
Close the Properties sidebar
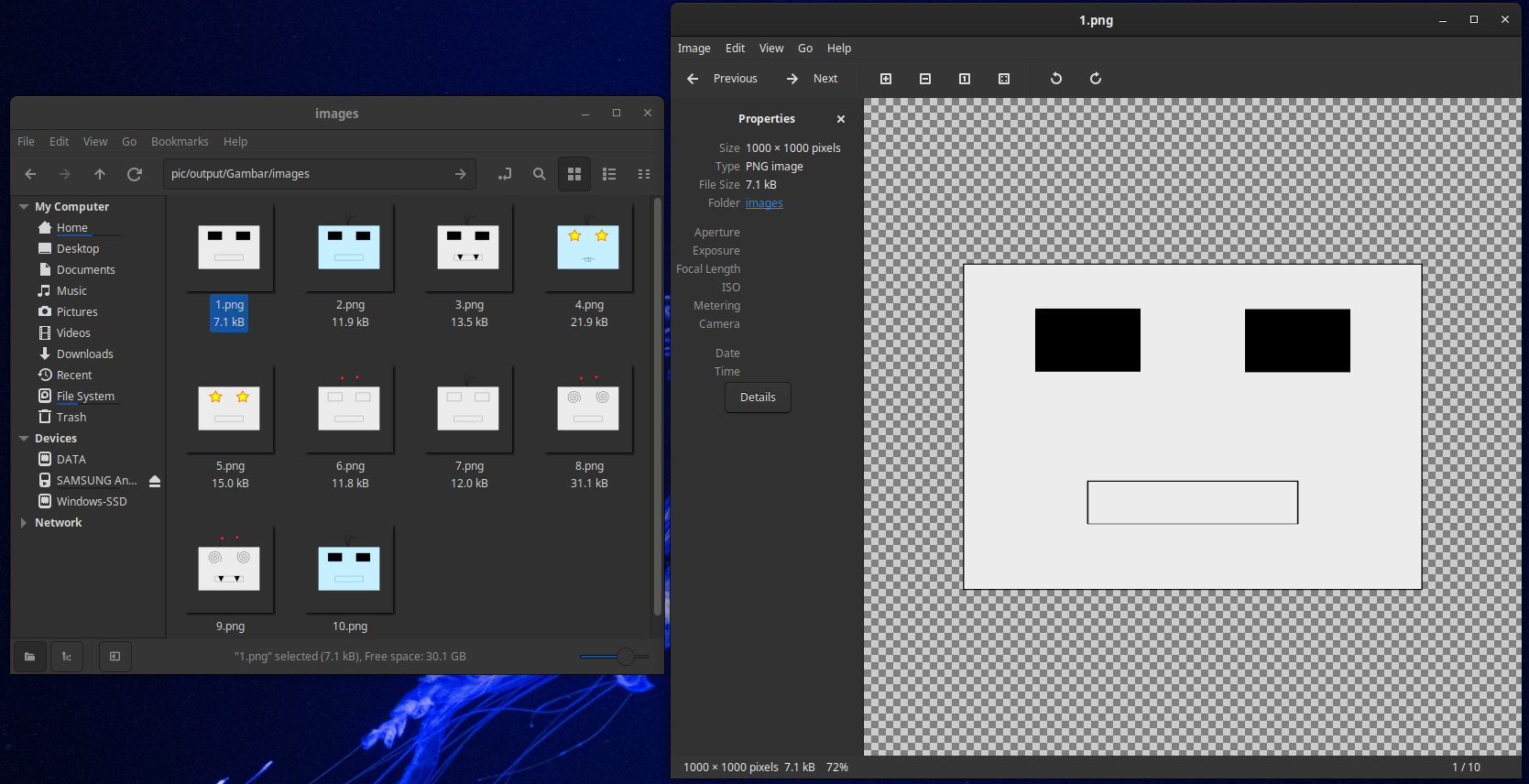click(841, 119)
